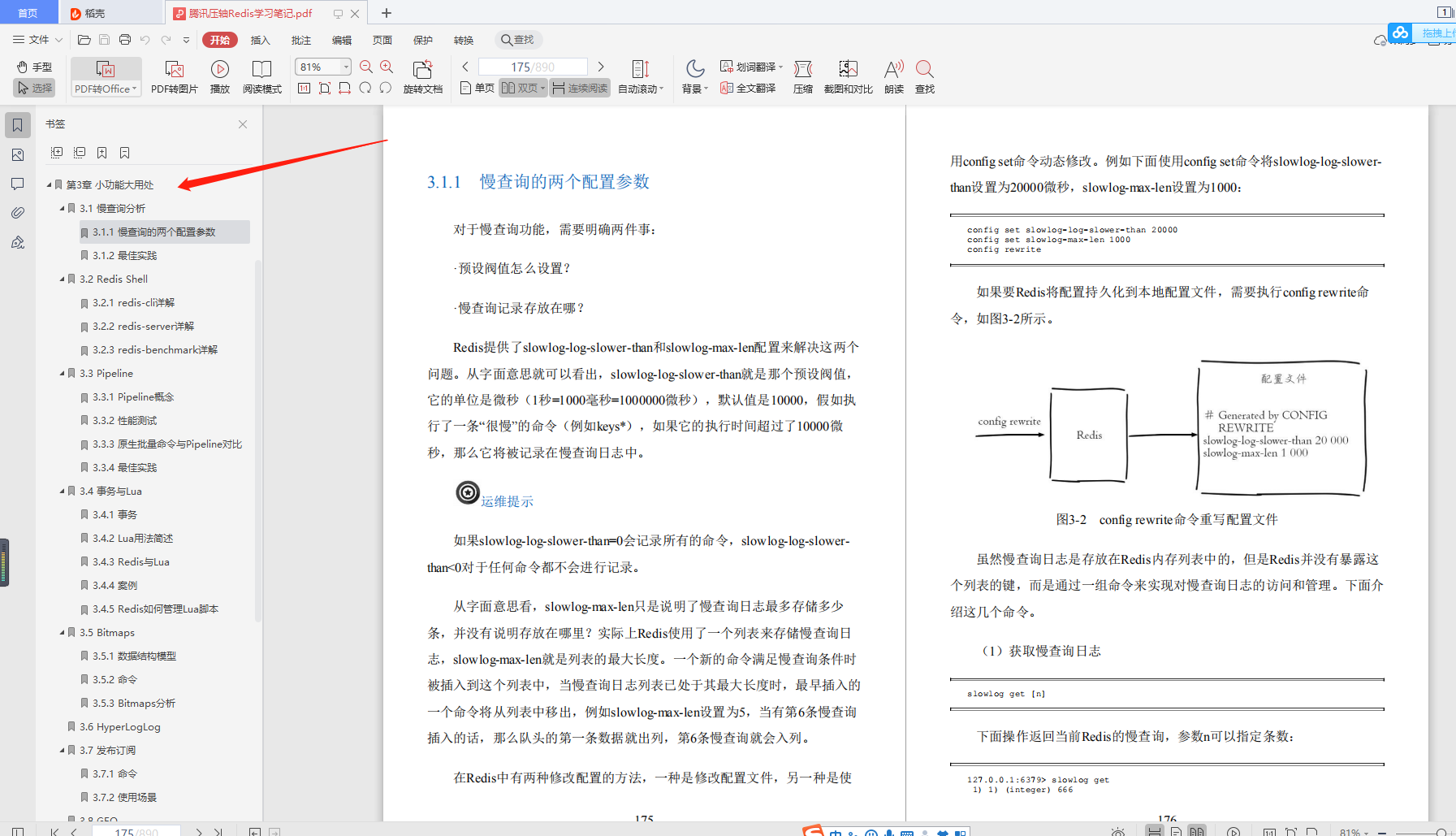
Task: Zoom out with the minus magnifier
Action: tap(366, 67)
